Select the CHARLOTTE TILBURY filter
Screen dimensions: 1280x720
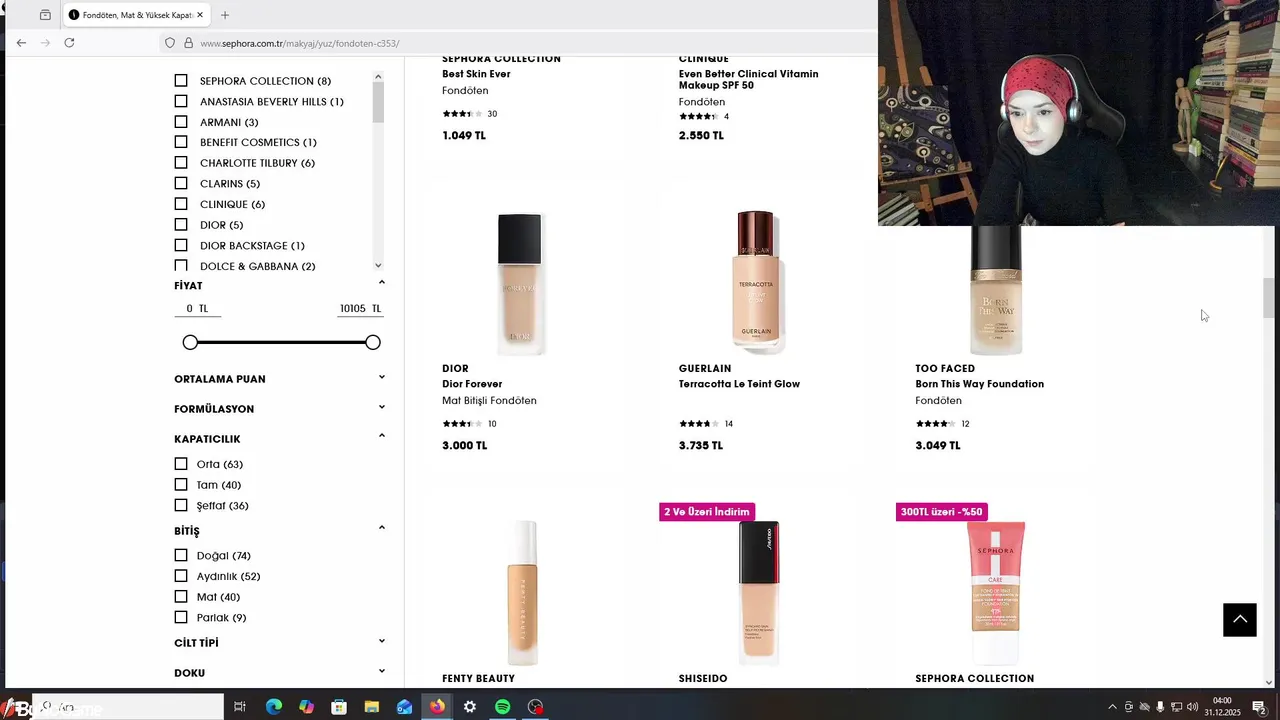pyautogui.click(x=181, y=163)
